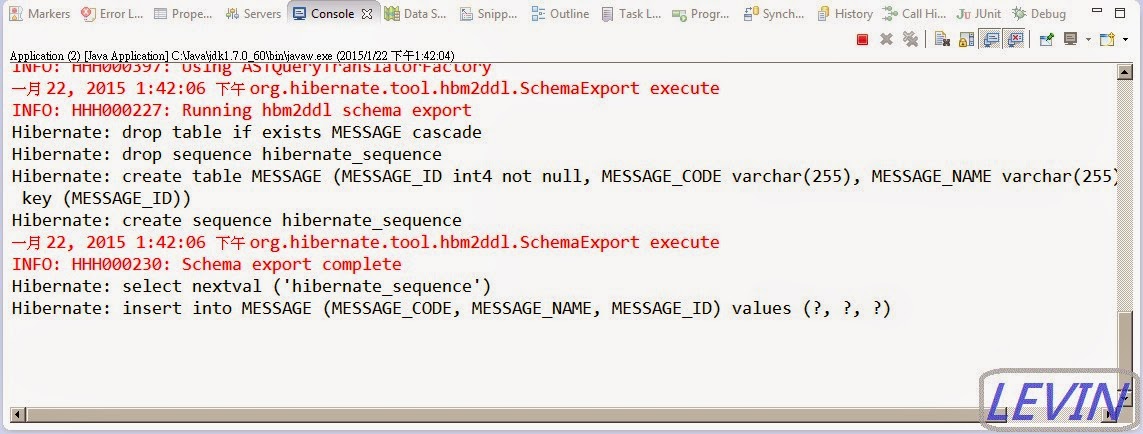The width and height of the screenshot is (1143, 434).
Task: Click the Display Selected Console monitor icon
Action: click(1070, 40)
